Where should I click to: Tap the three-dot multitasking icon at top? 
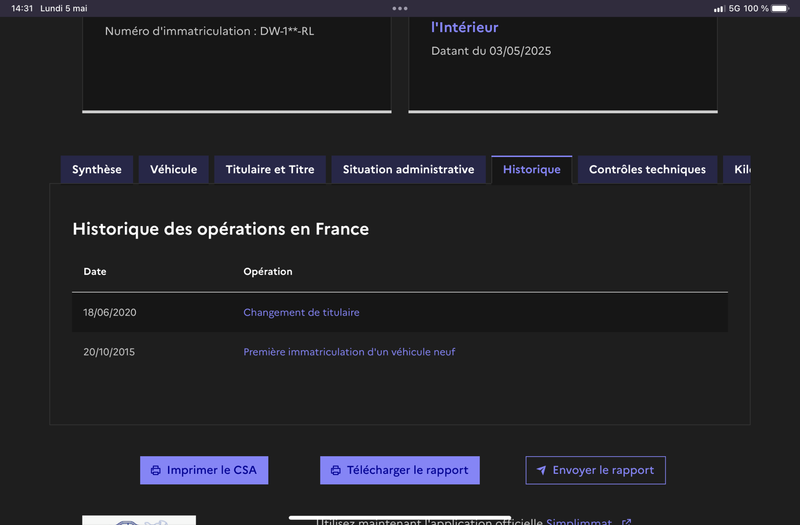pyautogui.click(x=400, y=8)
